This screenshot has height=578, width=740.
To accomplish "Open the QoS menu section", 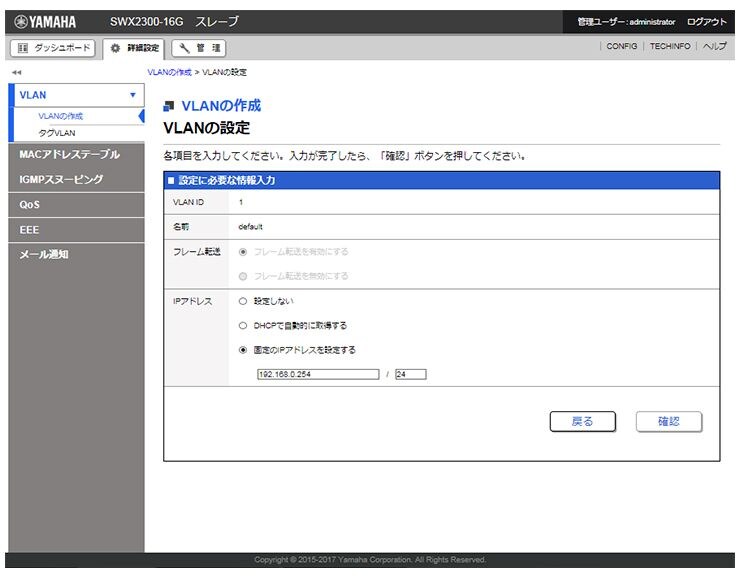I will 30,205.
